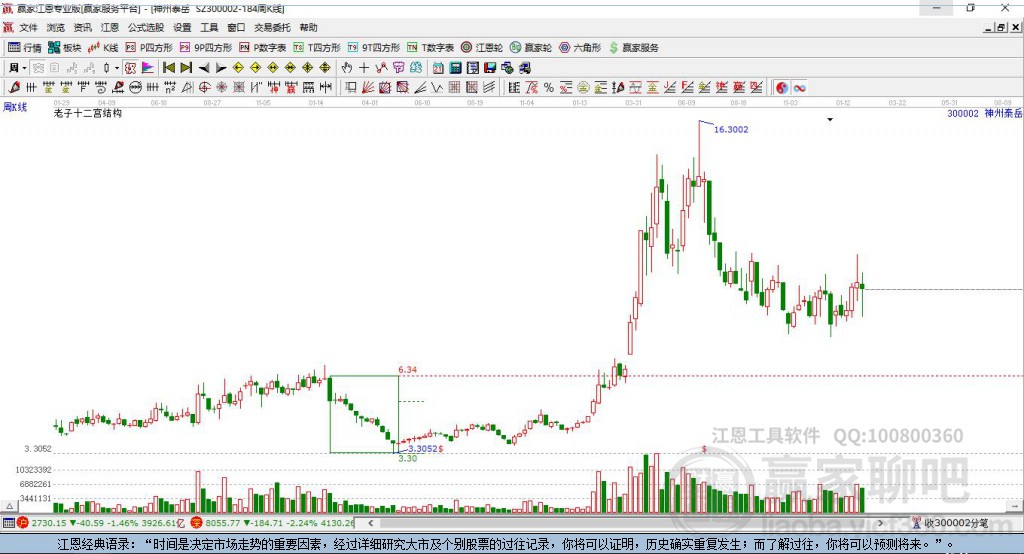1024x554 pixels.
Task: Jump to first bar with skip-to-start icon
Action: pyautogui.click(x=168, y=68)
